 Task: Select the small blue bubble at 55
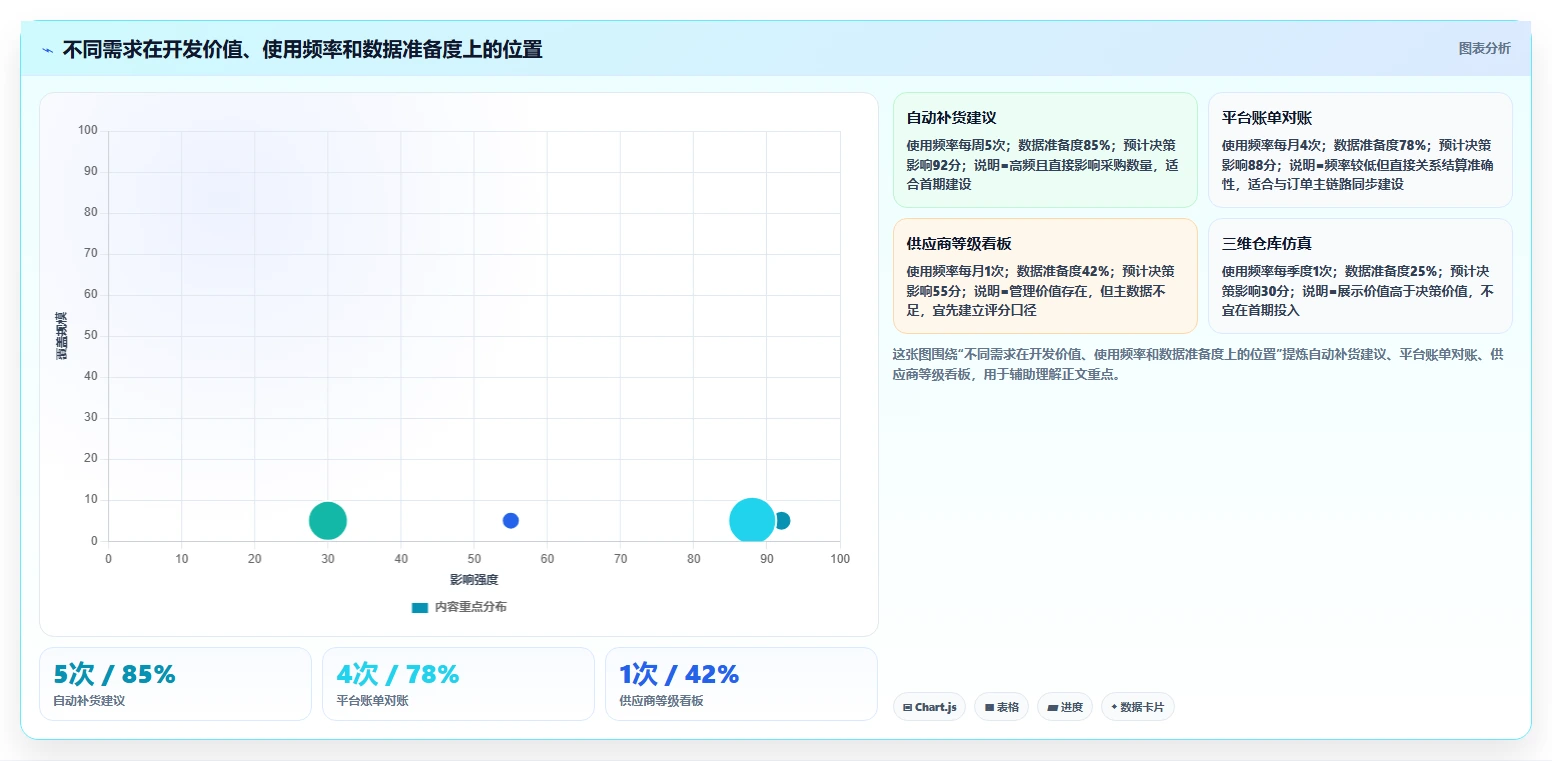pyautogui.click(x=510, y=520)
